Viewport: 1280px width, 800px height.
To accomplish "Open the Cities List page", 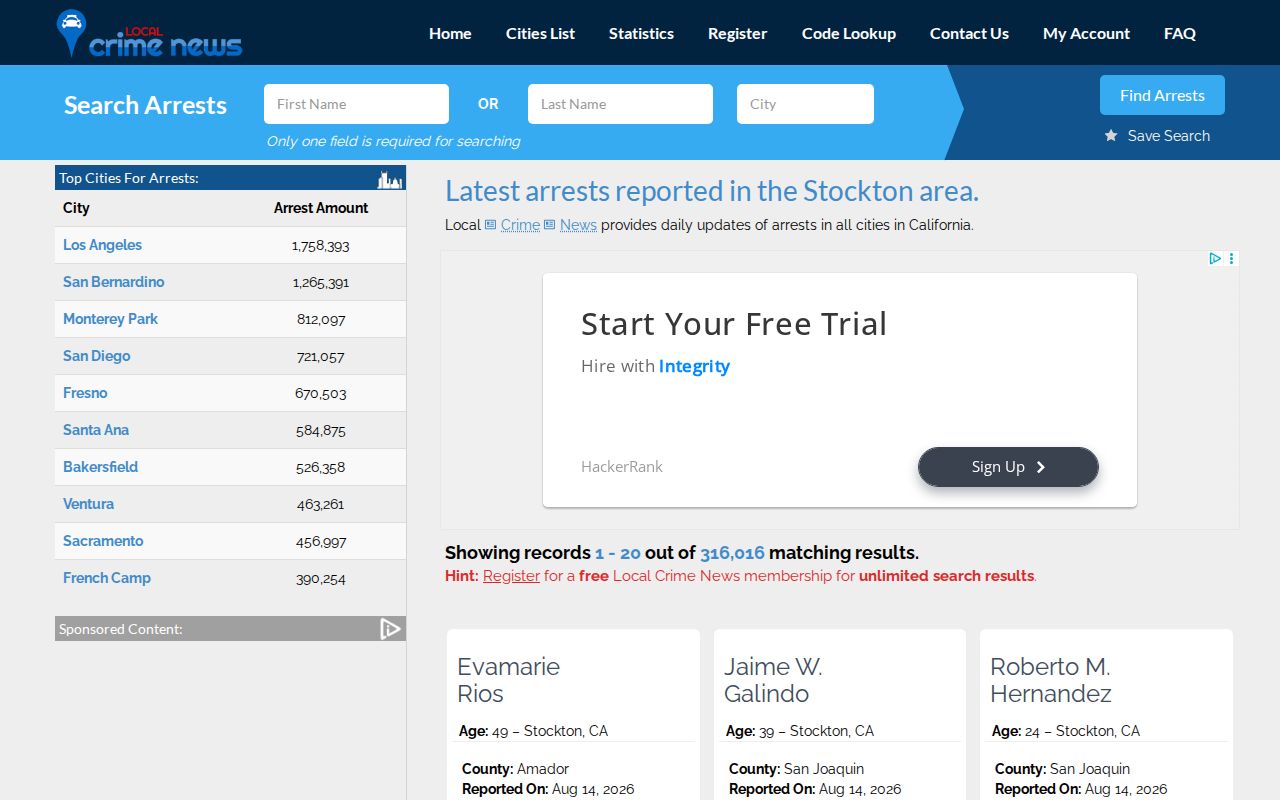I will click(540, 33).
